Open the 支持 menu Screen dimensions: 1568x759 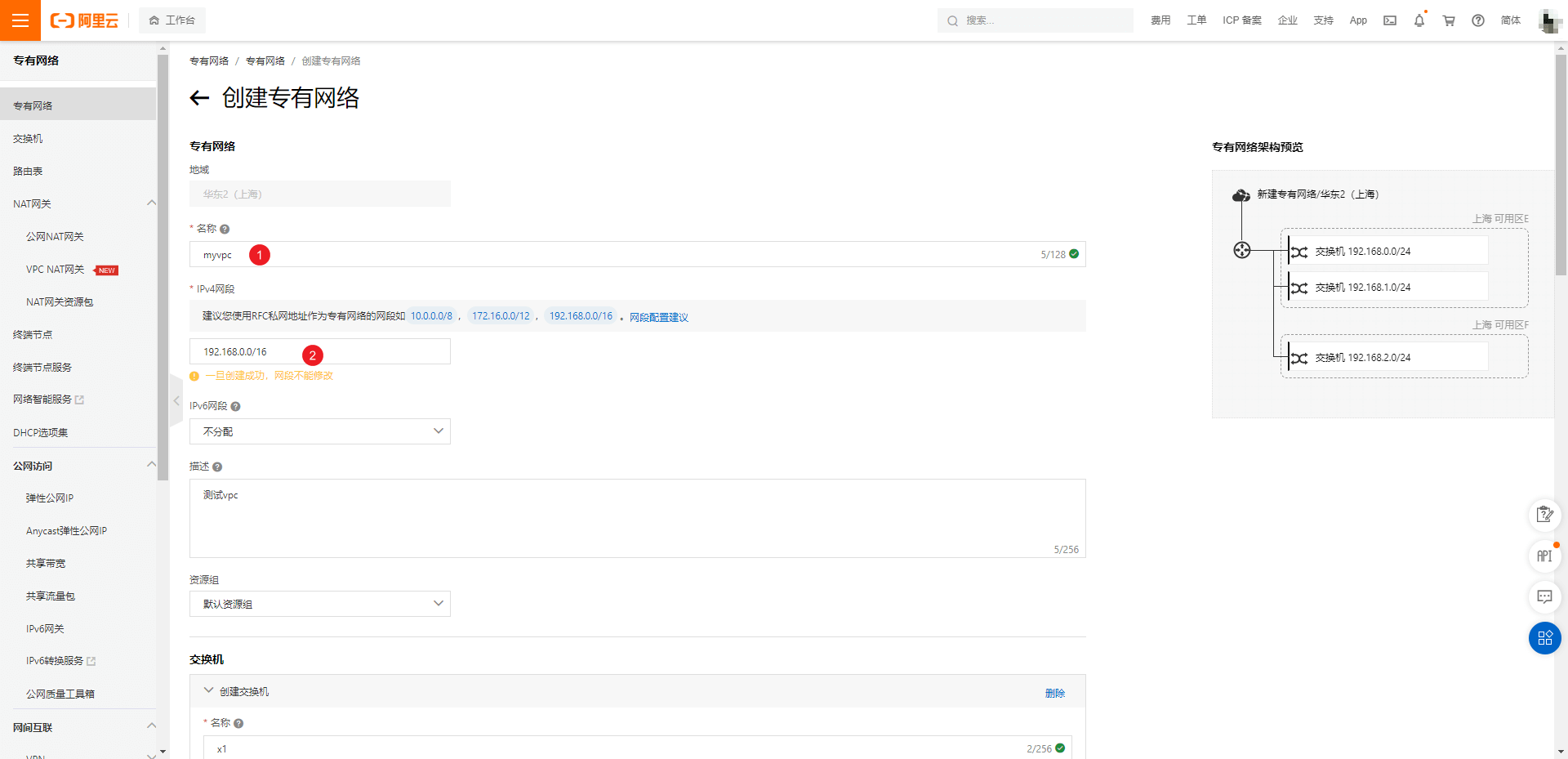coord(1324,20)
